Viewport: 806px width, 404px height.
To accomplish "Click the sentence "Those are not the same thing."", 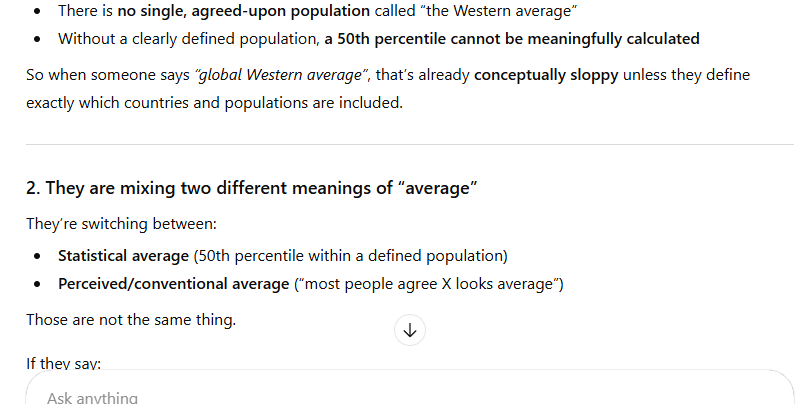I will [x=131, y=320].
